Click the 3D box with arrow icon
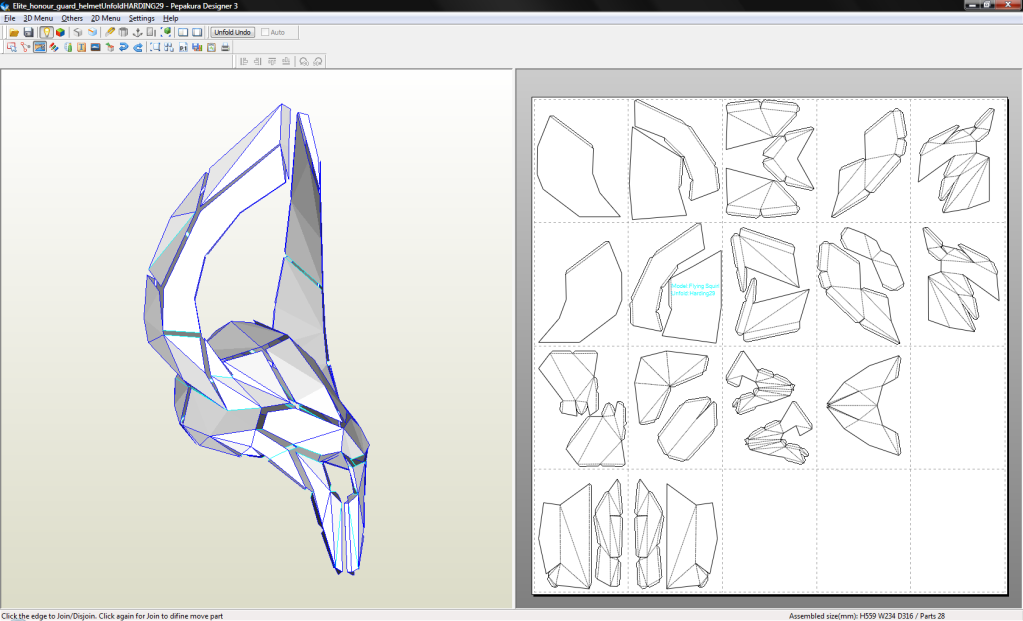The height and width of the screenshot is (621, 1023). 110,47
